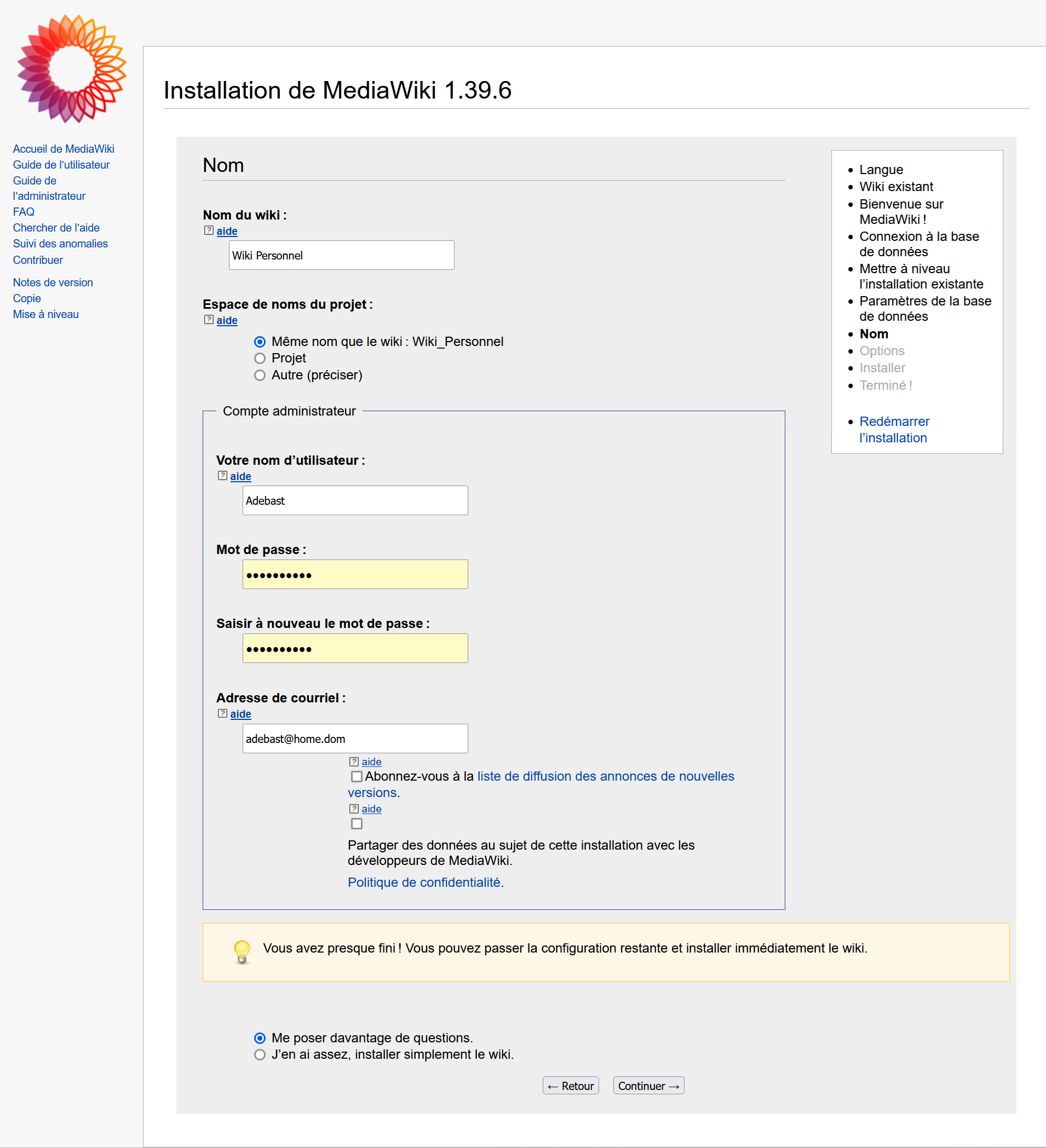Open aide link for Votre nom d'utilisateur

[240, 477]
